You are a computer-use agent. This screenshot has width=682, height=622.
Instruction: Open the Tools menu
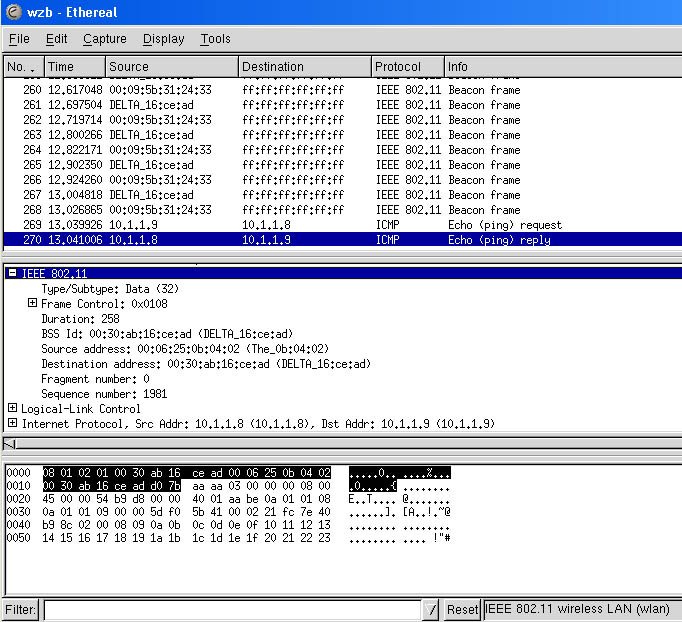coord(215,39)
